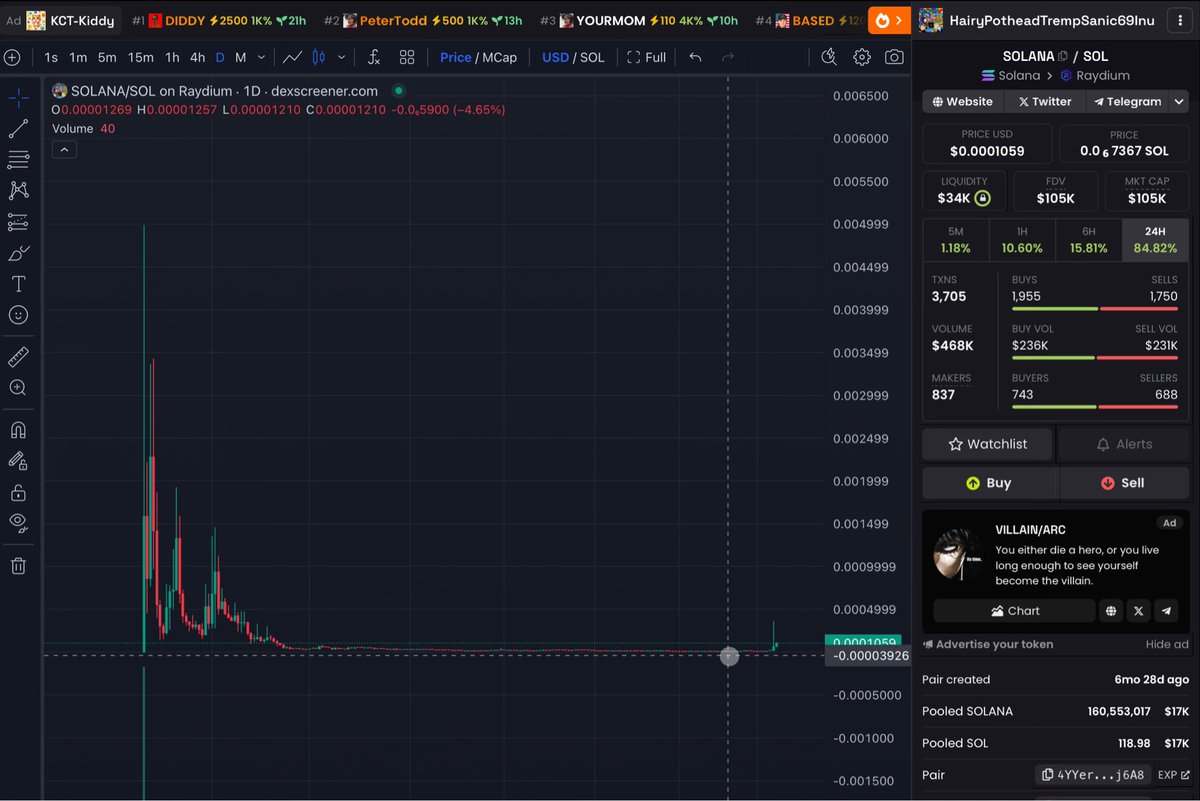Select the Text annotation tool
The image size is (1200, 801).
(18, 284)
